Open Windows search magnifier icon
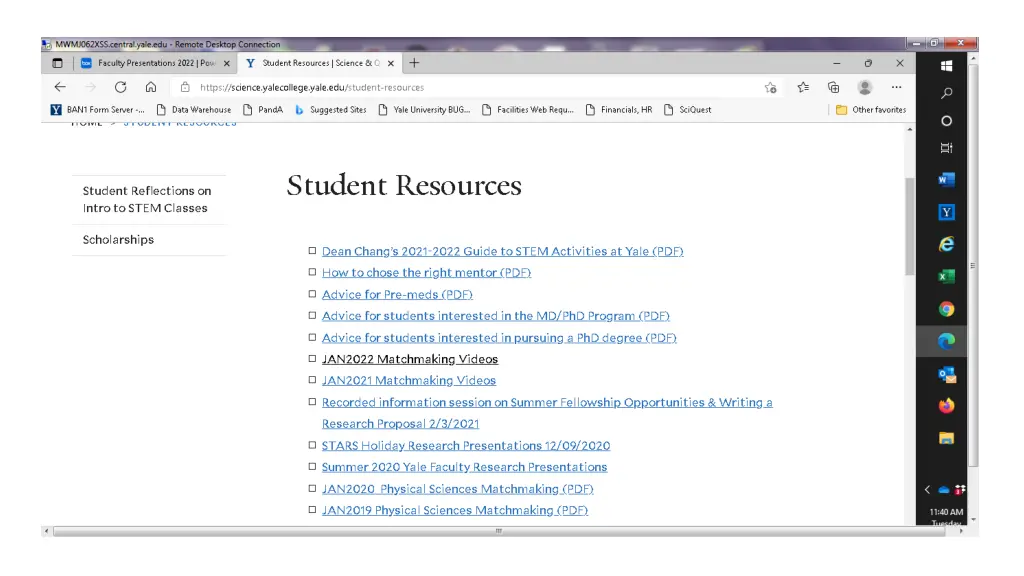This screenshot has width=1024, height=576. (x=946, y=93)
